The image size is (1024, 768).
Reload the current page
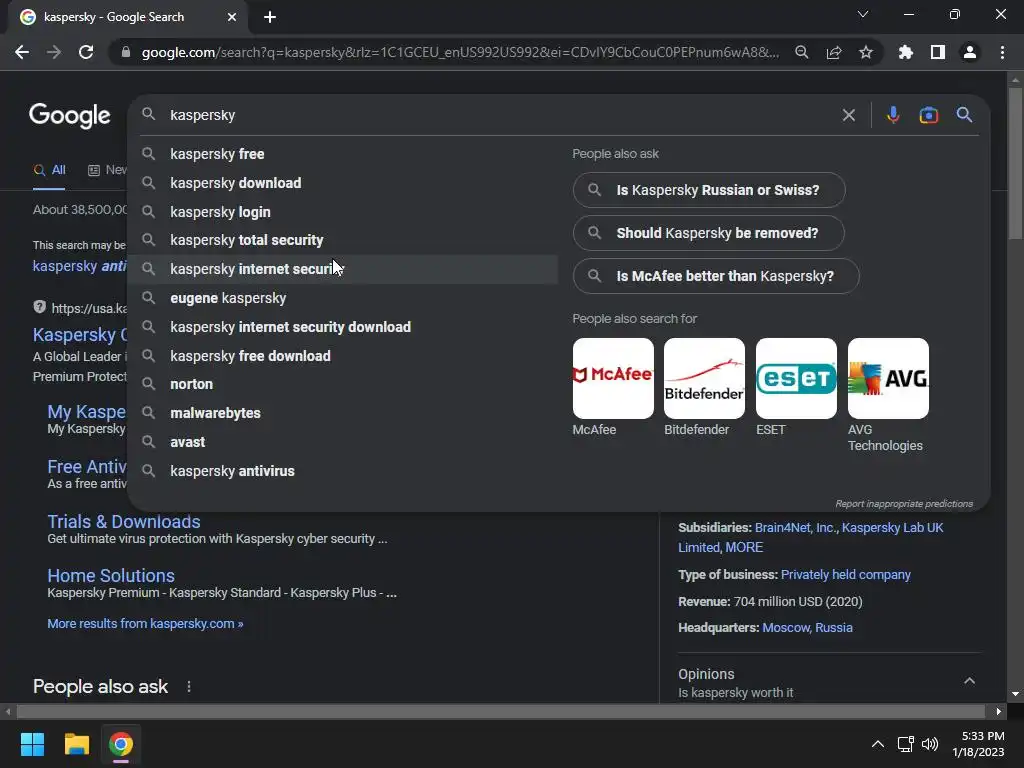pos(86,52)
